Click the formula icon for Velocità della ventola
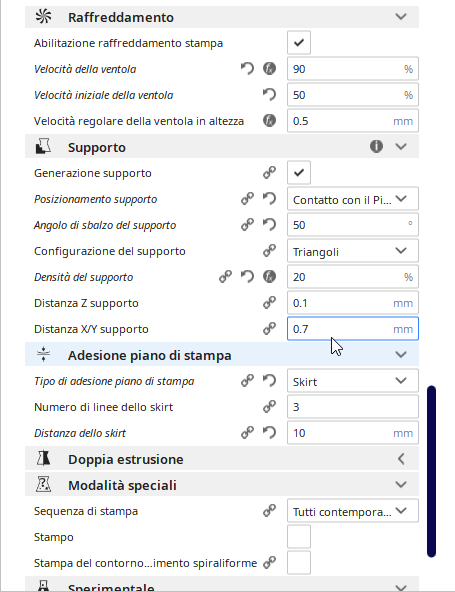The image size is (455, 592). pos(269,69)
